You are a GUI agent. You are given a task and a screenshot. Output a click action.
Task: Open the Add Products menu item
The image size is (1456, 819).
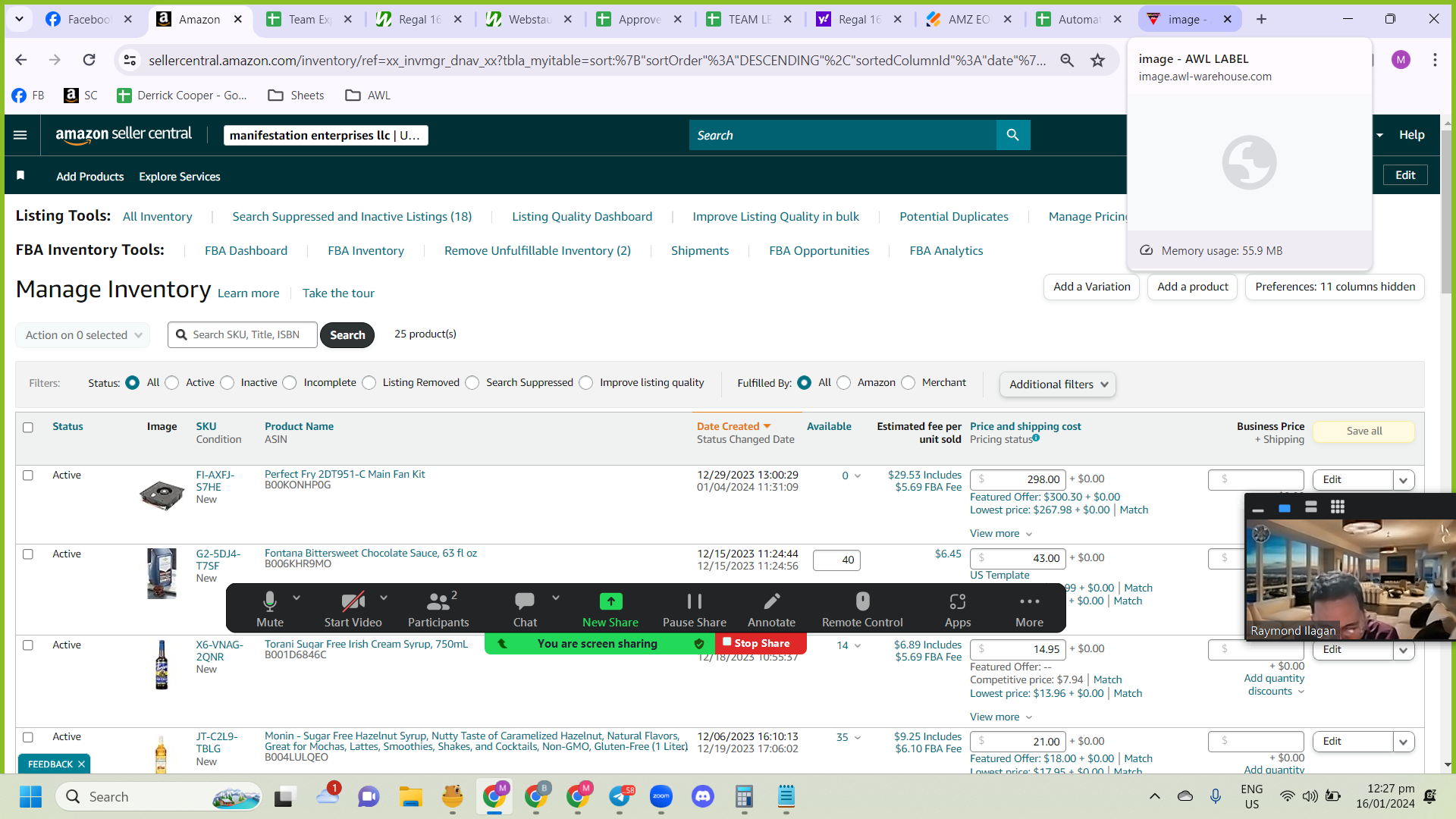coord(90,177)
